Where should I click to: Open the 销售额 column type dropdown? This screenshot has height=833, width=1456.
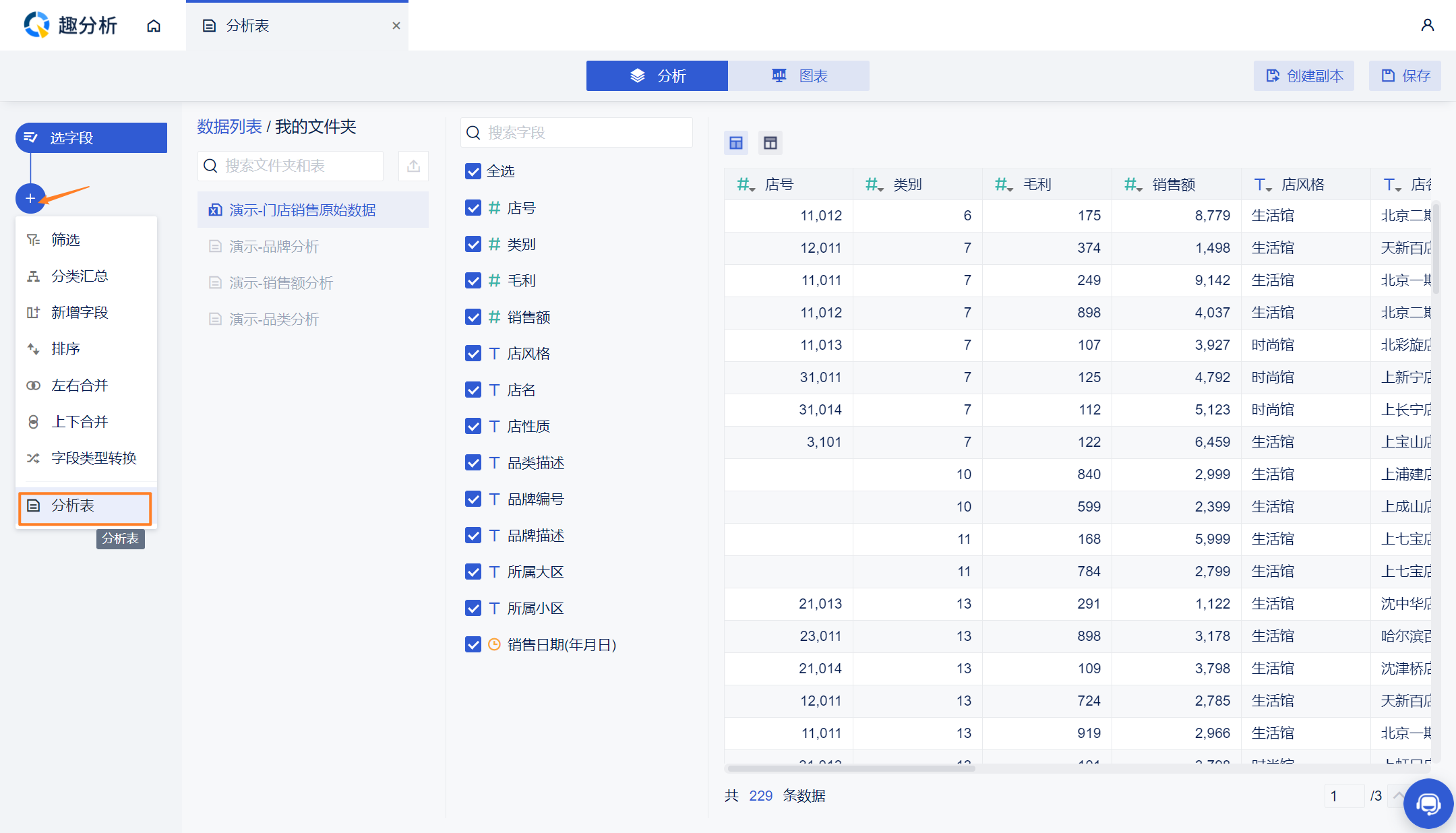pos(1133,185)
